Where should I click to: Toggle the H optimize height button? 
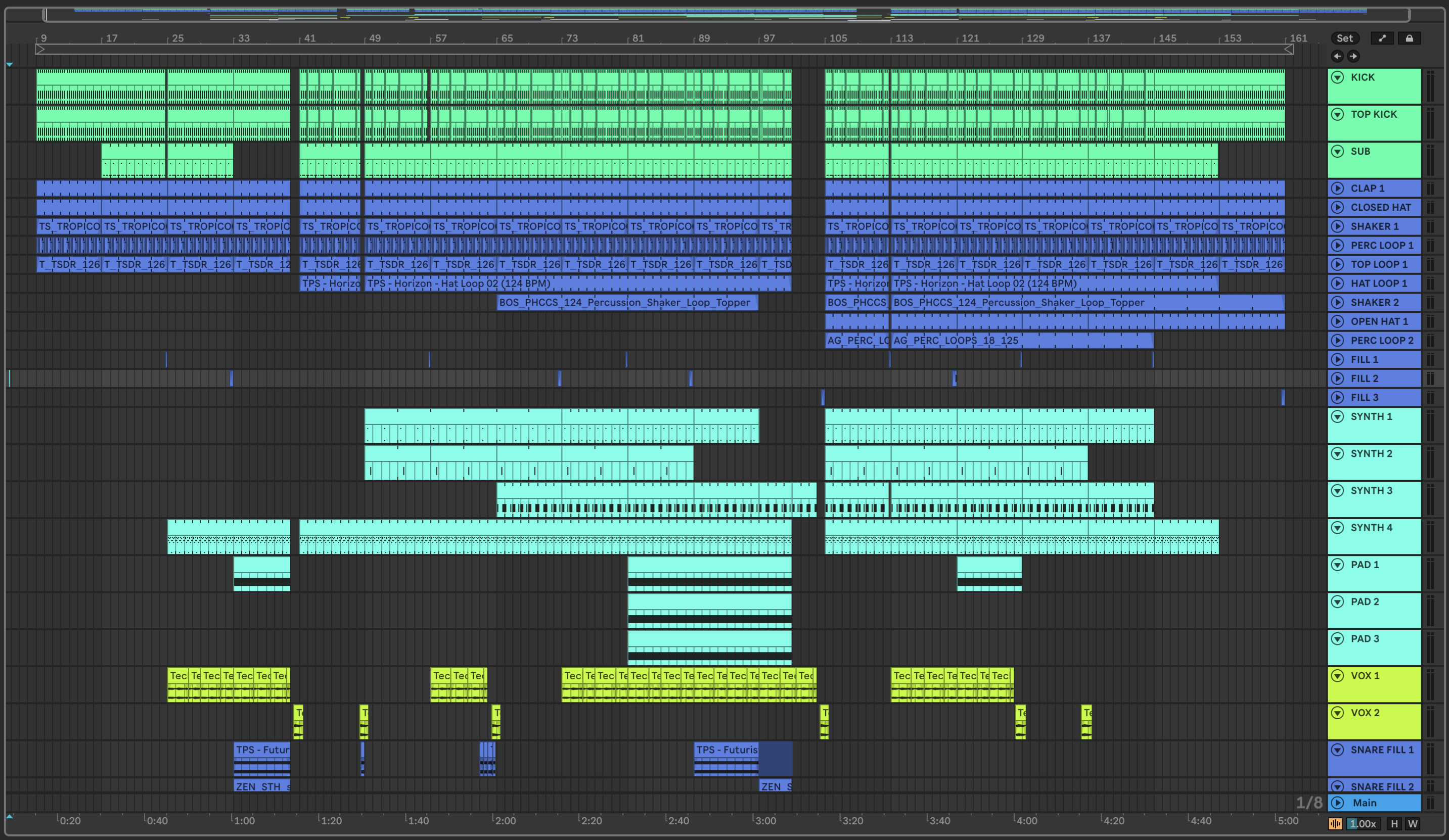(1394, 823)
